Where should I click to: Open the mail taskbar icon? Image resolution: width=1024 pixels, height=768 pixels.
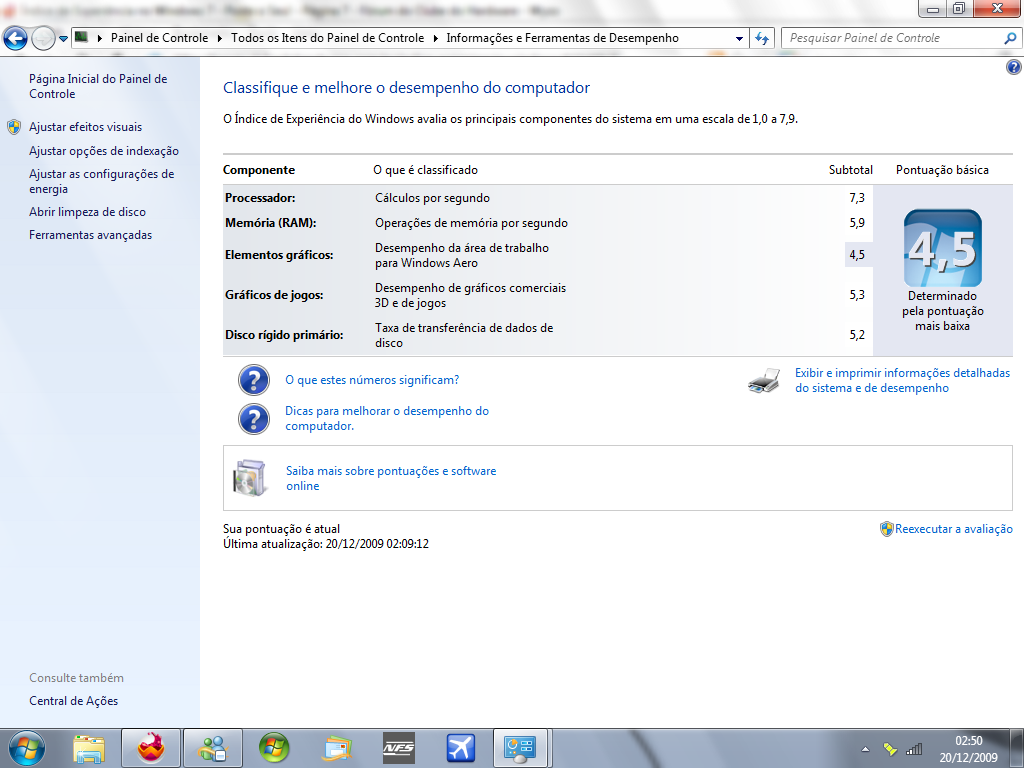(x=337, y=749)
